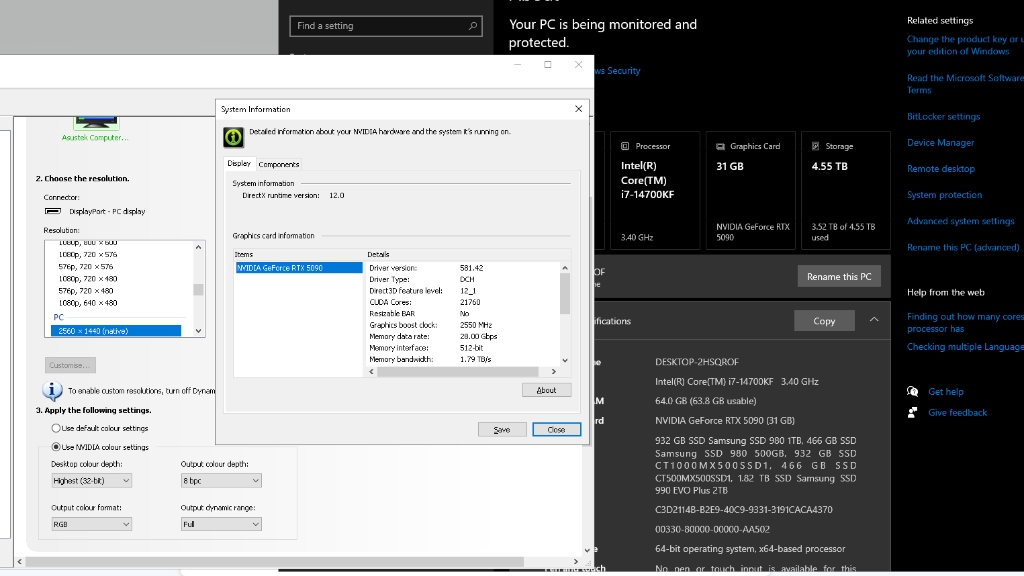Switch to the Components tab
This screenshot has height=576, width=1024.
tap(279, 164)
